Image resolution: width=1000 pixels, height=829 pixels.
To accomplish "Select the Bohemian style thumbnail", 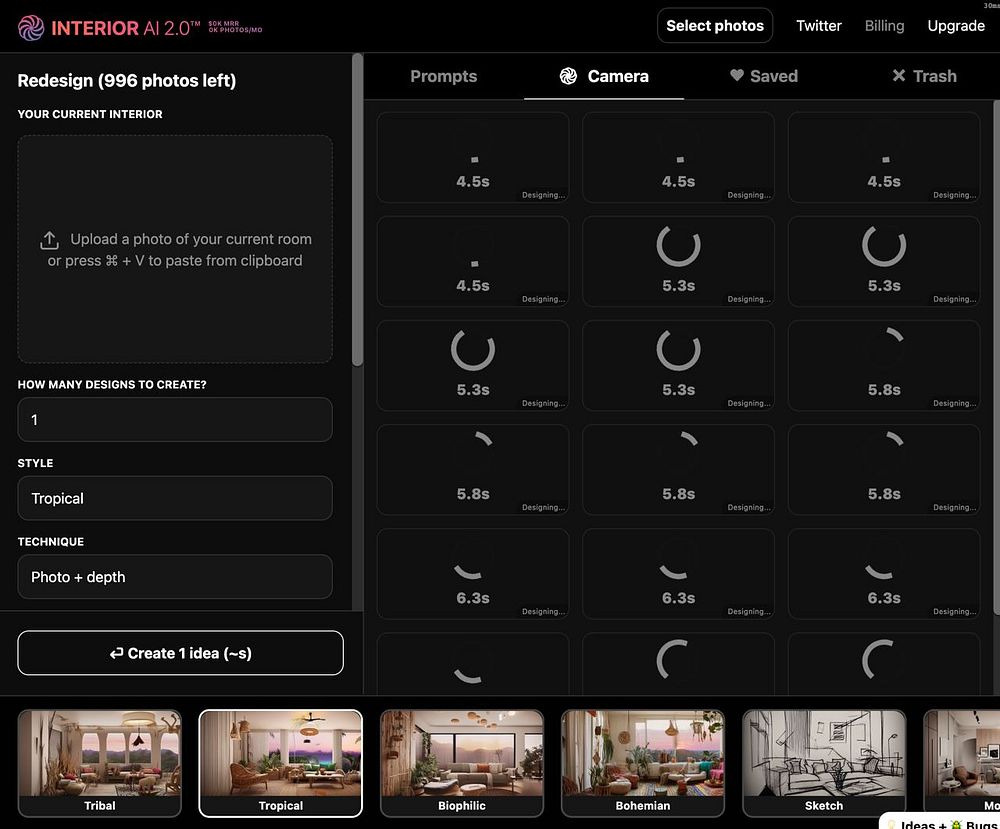I will point(643,763).
